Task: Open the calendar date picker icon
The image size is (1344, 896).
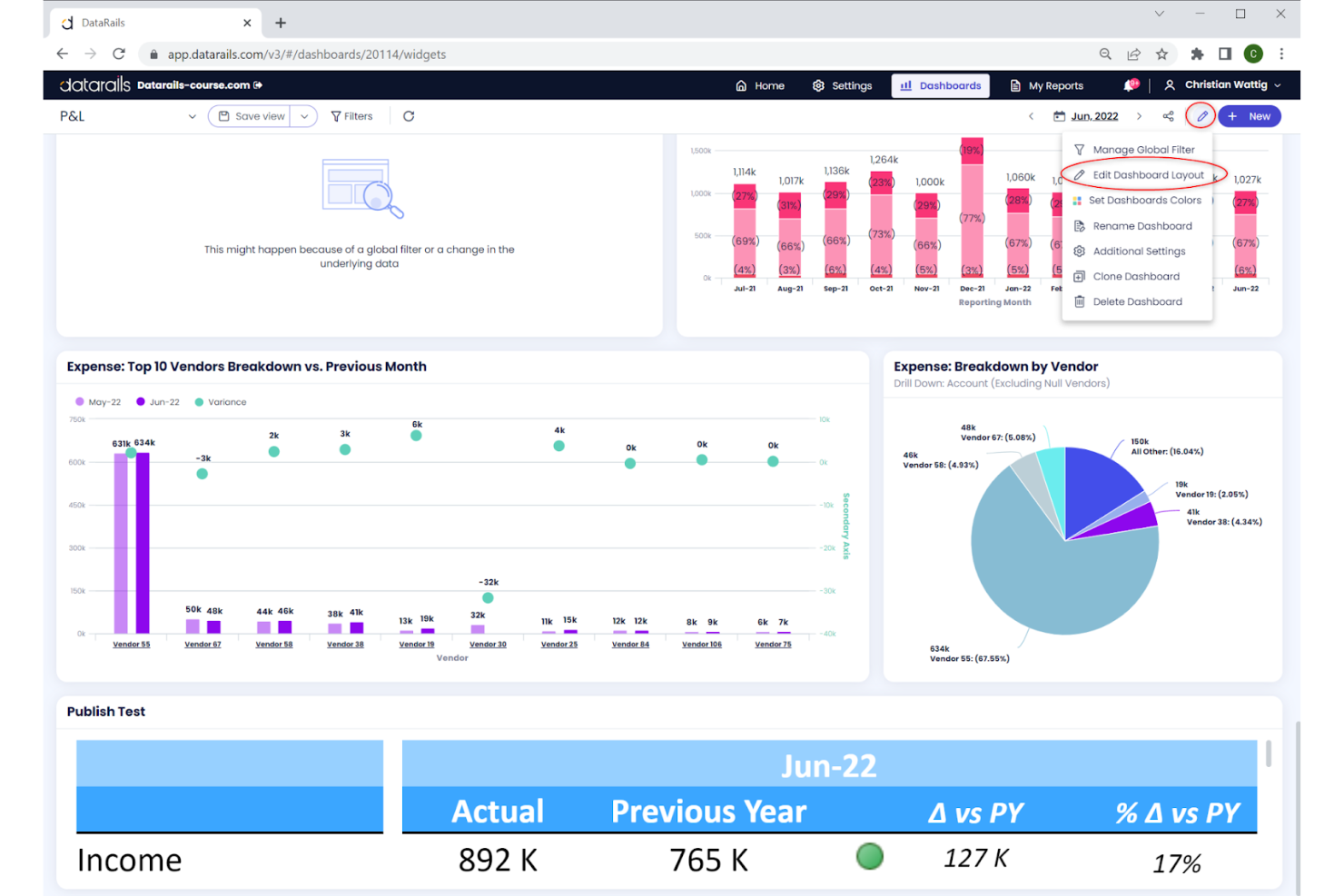Action: tap(1059, 115)
